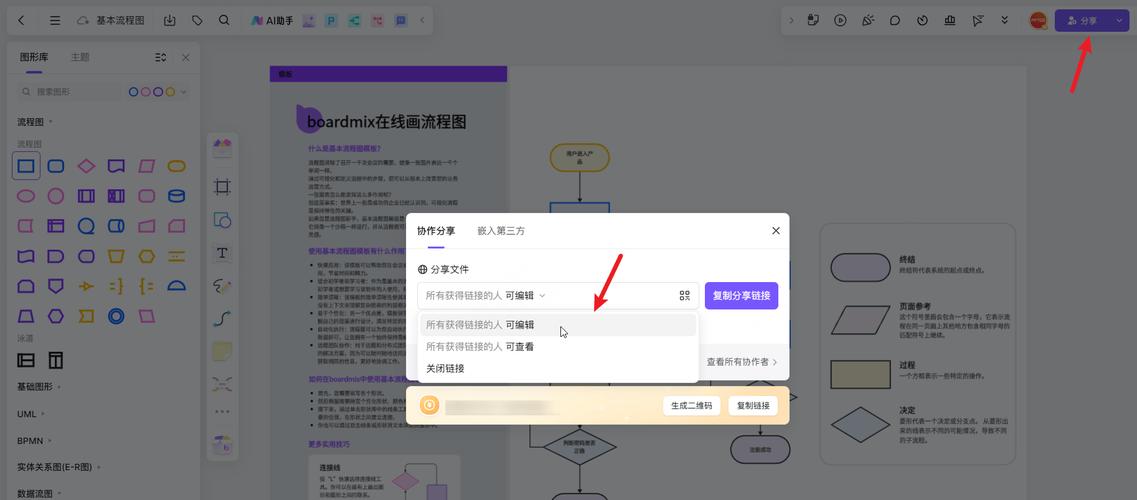The height and width of the screenshot is (500, 1137).
Task: Click the 搜索图形 search field
Action: [69, 92]
